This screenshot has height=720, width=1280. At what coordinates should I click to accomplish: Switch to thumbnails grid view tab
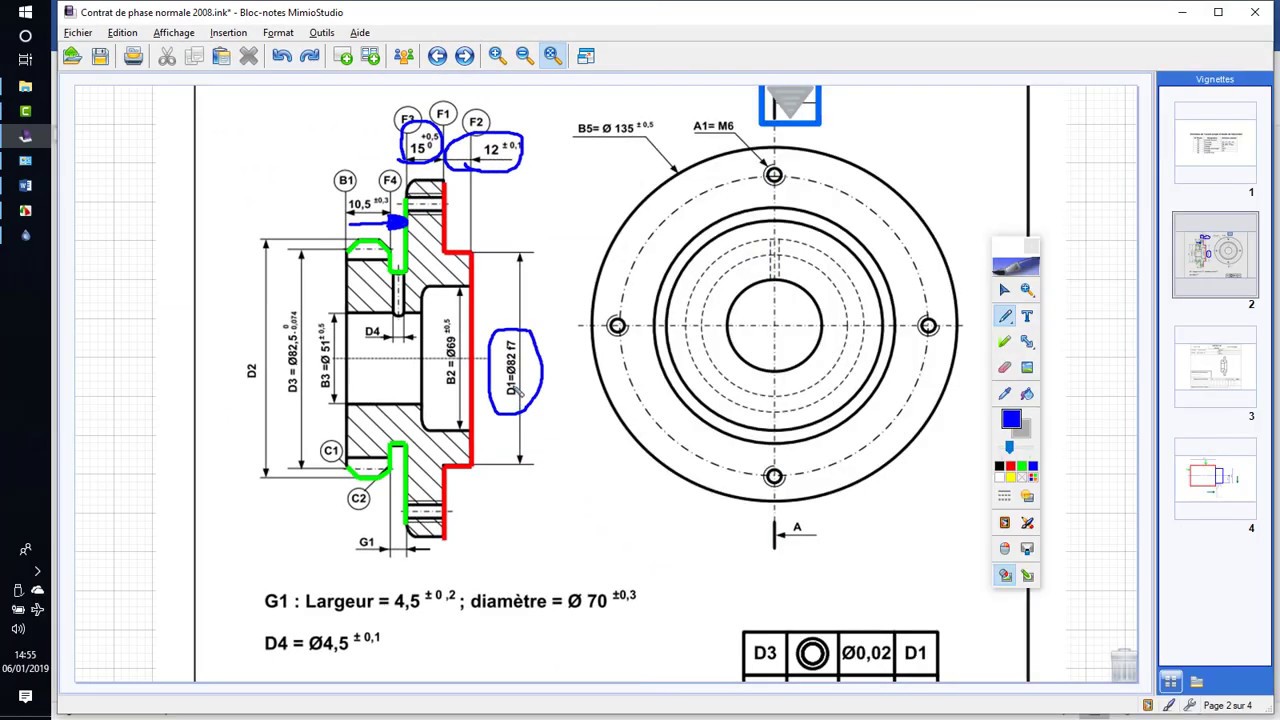[1171, 682]
